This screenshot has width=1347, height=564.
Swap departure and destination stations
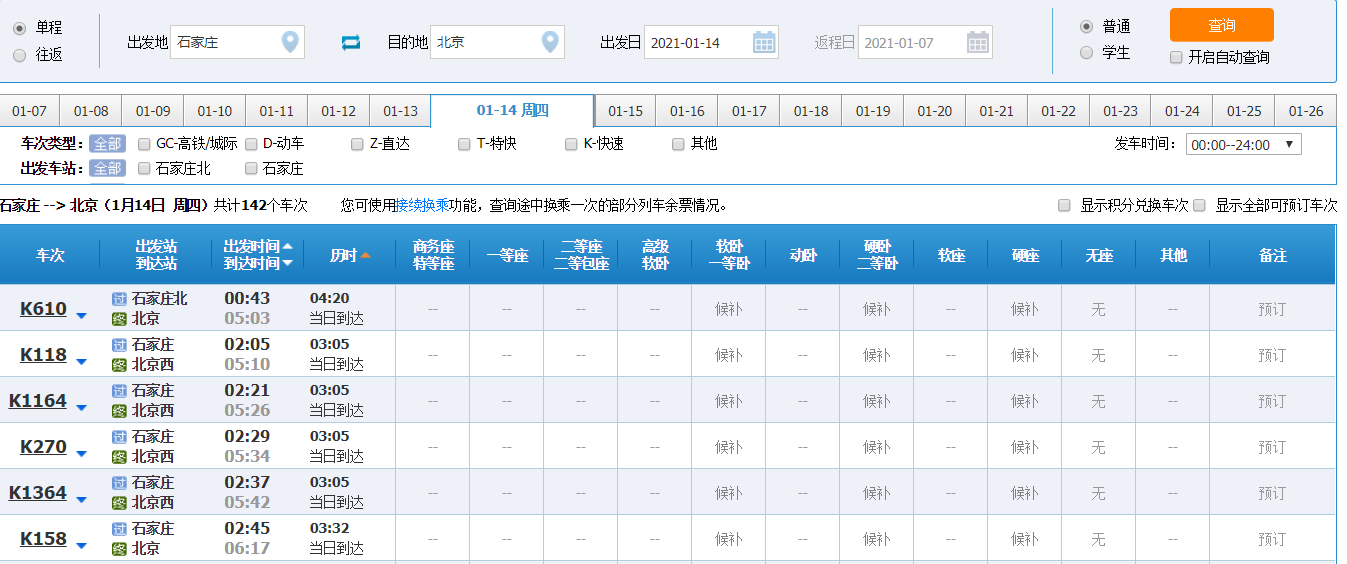tap(350, 42)
